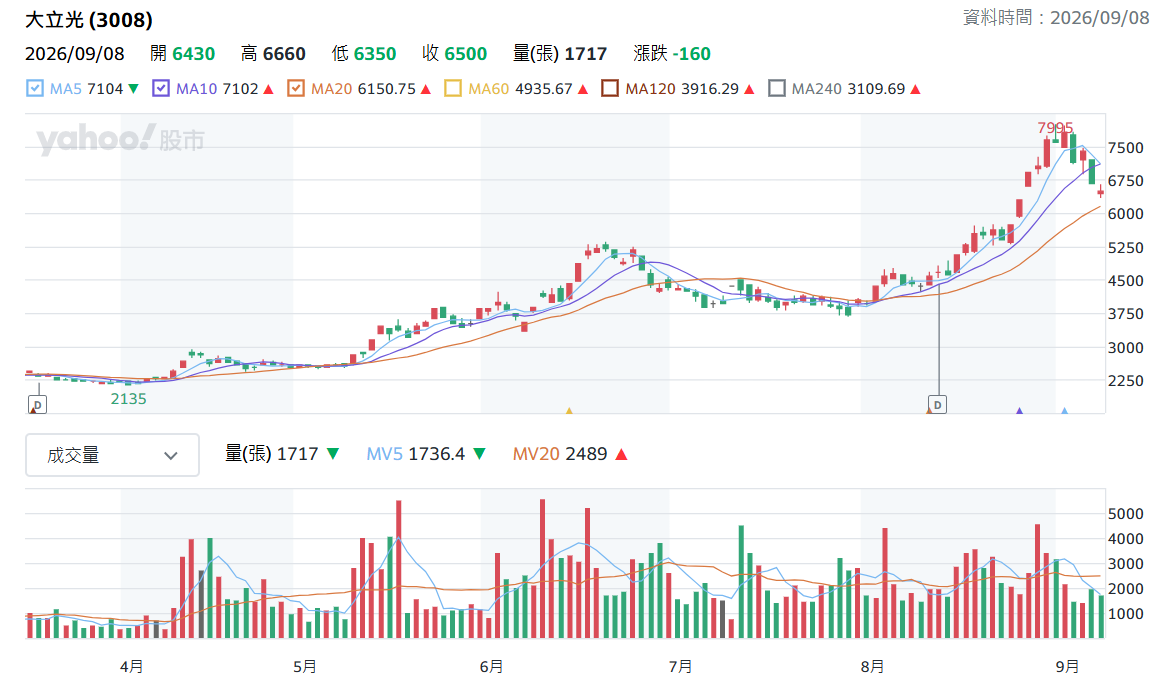Click the 7500 price axis label

coord(1126,148)
